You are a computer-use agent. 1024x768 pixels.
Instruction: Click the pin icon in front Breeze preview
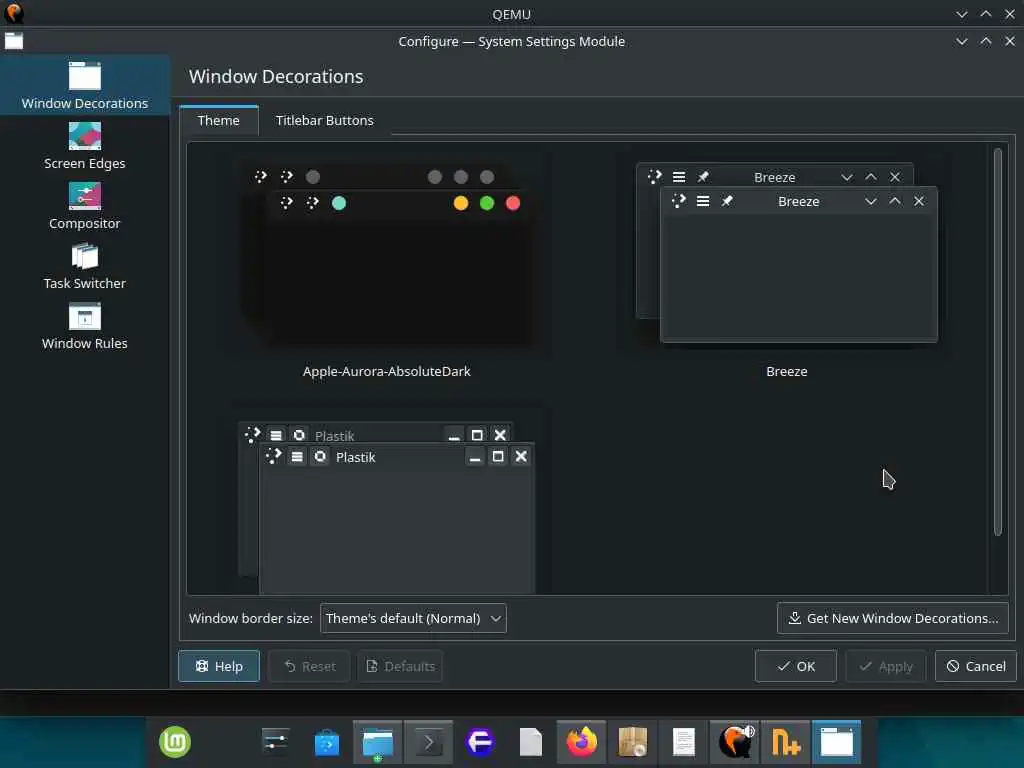click(727, 201)
